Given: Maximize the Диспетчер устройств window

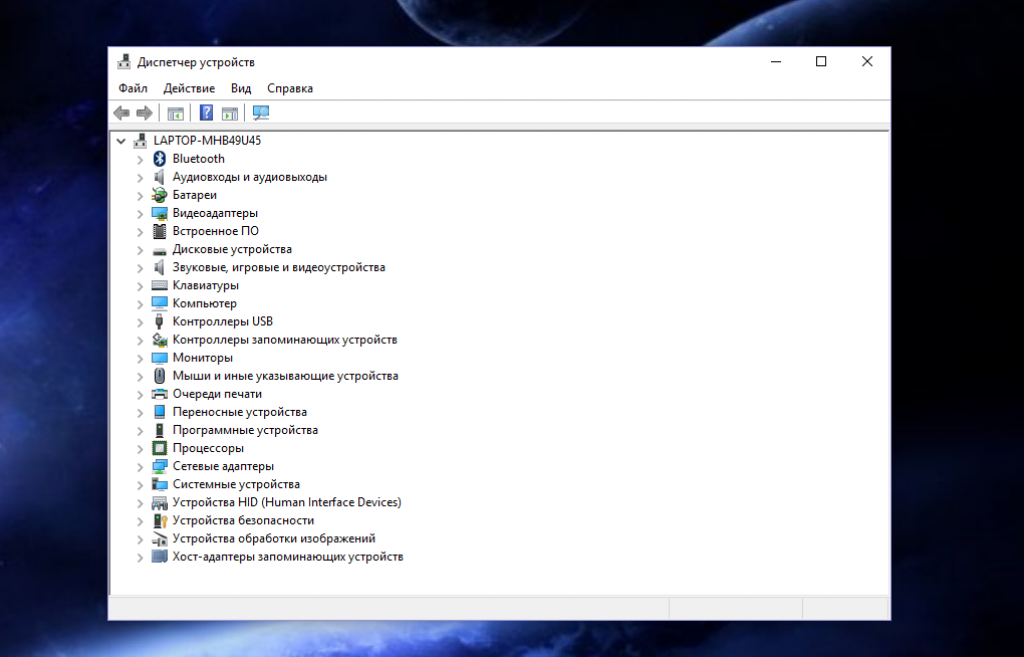Looking at the screenshot, I should (821, 61).
